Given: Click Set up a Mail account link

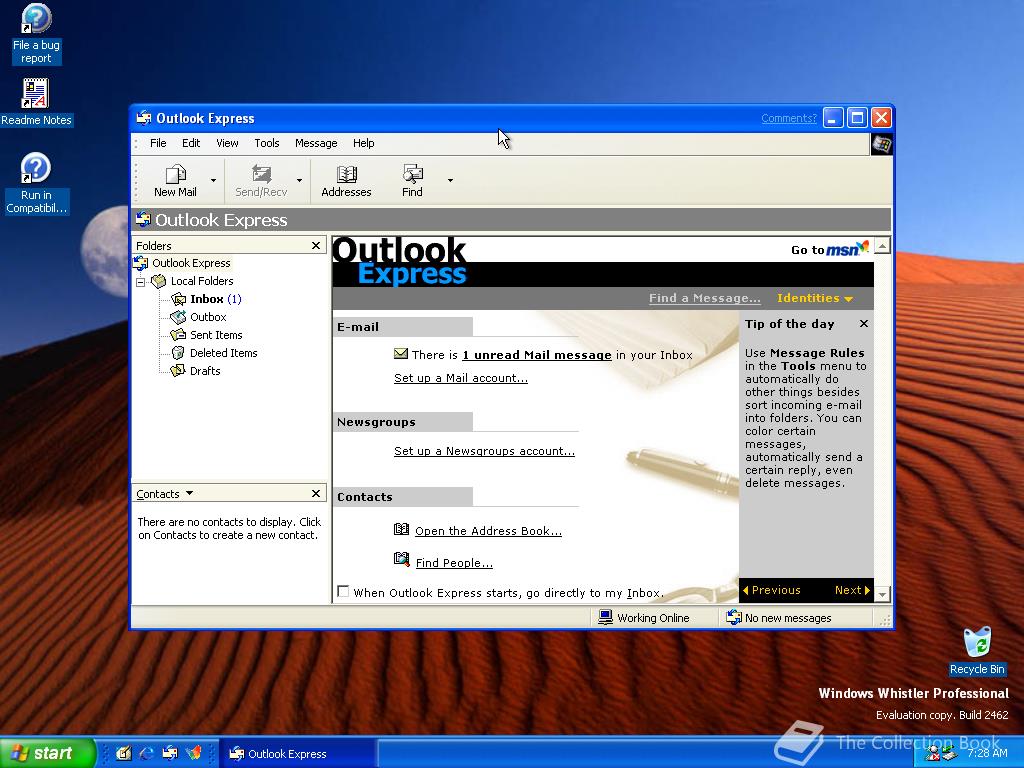Looking at the screenshot, I should pos(460,378).
